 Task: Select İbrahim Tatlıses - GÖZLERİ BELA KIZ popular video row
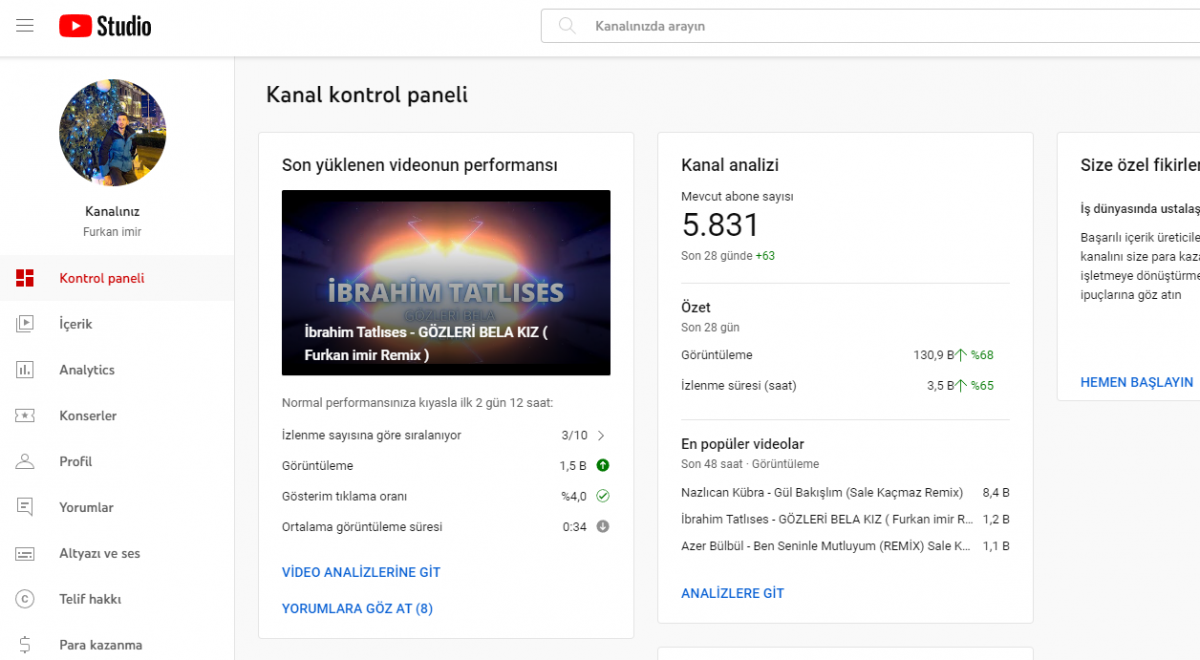point(845,519)
